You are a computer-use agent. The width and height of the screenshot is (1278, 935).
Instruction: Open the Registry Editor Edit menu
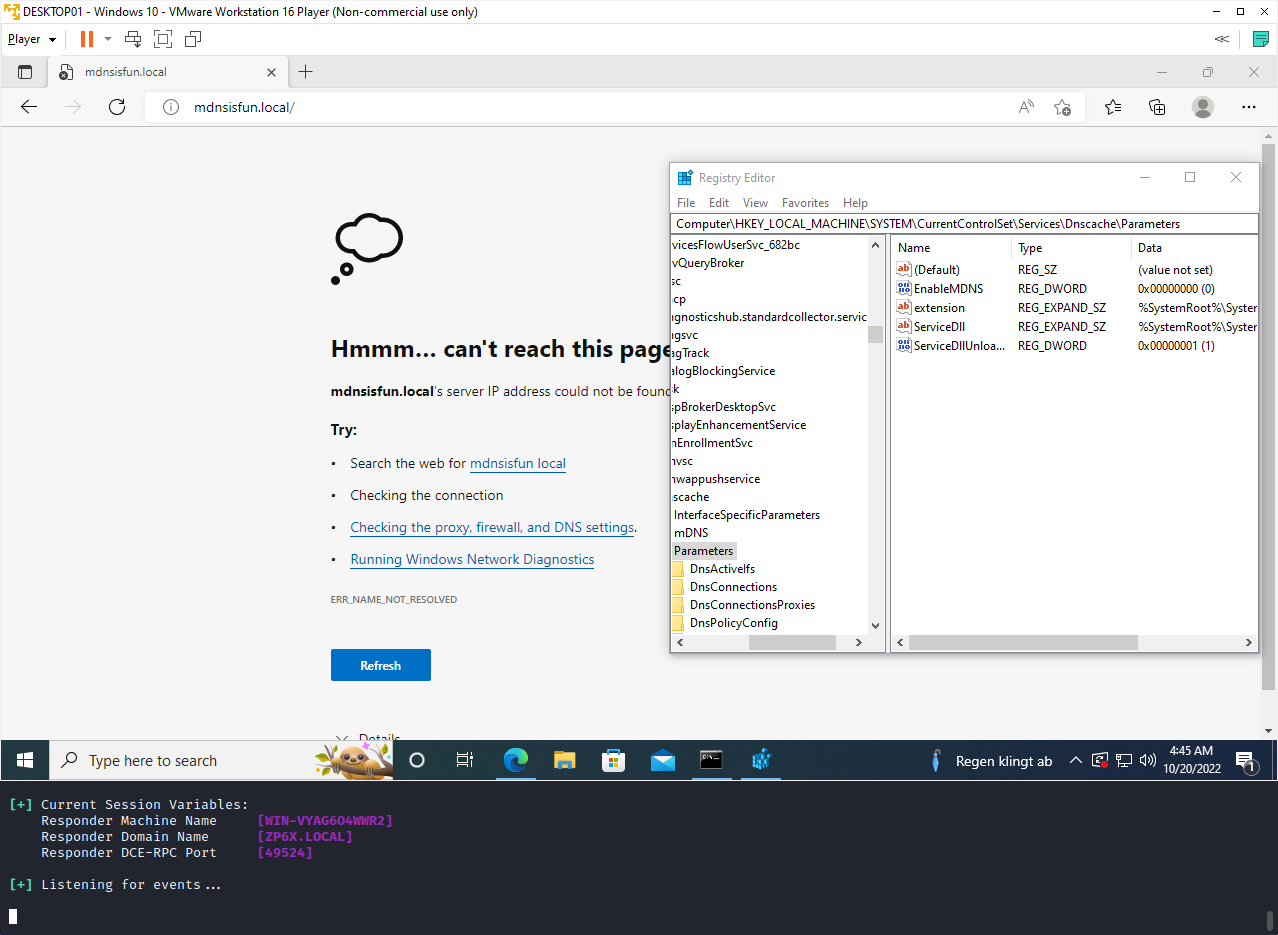pyautogui.click(x=719, y=202)
